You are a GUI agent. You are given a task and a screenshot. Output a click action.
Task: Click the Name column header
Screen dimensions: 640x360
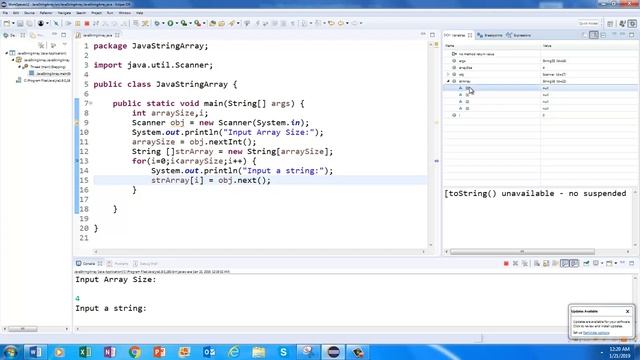tap(492, 46)
